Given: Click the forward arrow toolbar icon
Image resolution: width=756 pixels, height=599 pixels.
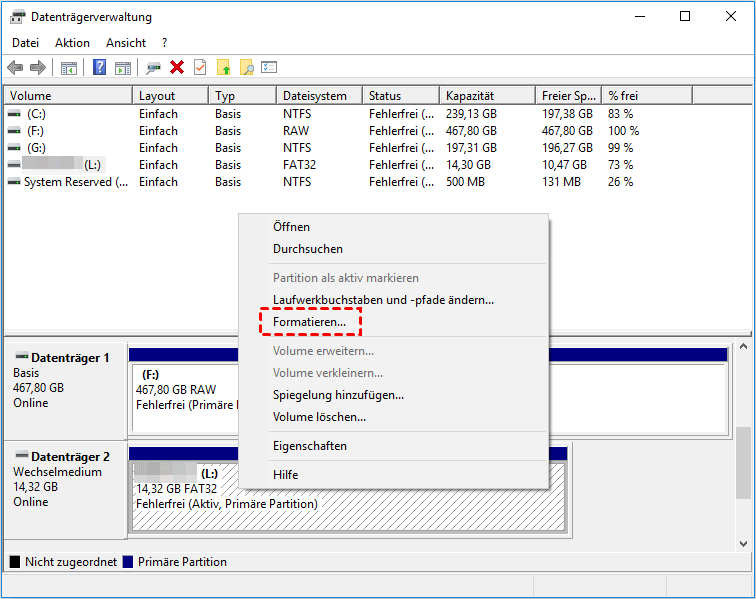Looking at the screenshot, I should pos(38,67).
